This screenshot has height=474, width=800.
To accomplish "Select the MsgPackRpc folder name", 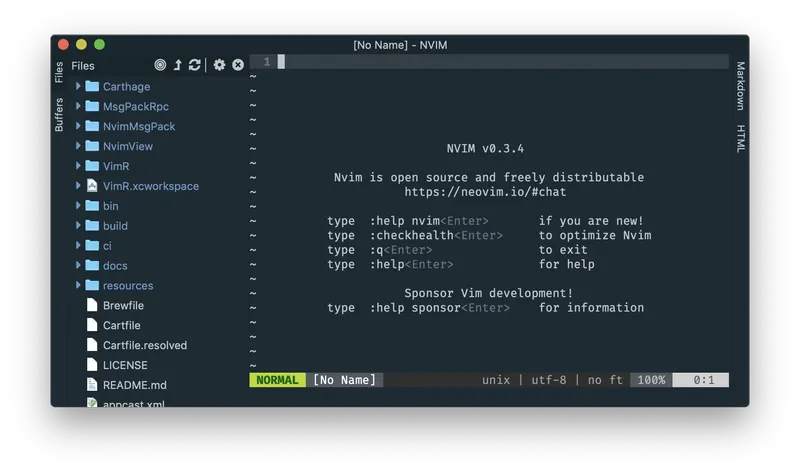I will [136, 107].
